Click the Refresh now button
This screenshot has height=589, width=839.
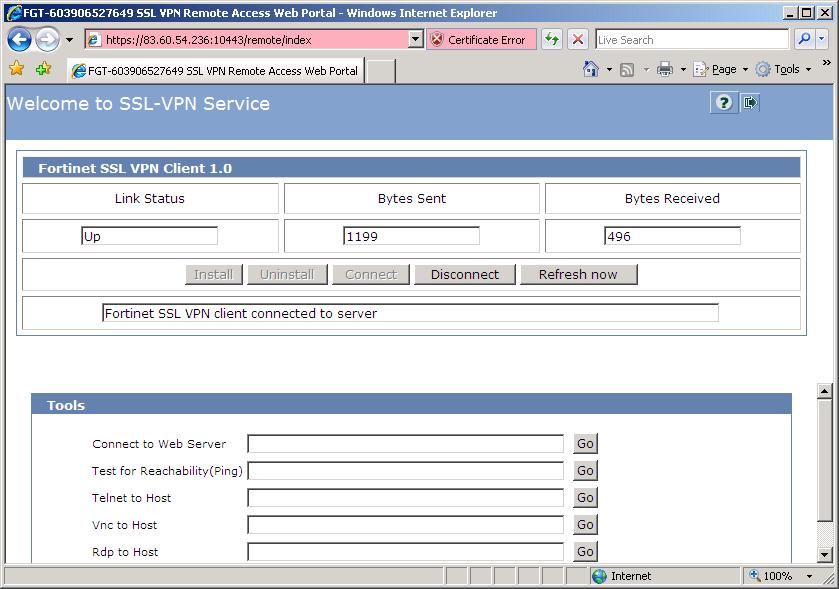coord(577,274)
